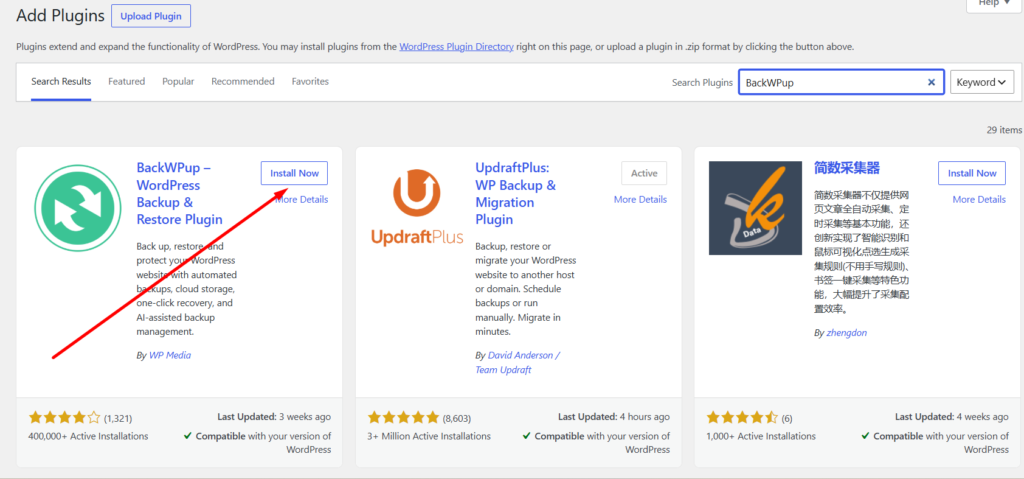1024x479 pixels.
Task: Open the Keyword search type dropdown
Action: tap(982, 82)
